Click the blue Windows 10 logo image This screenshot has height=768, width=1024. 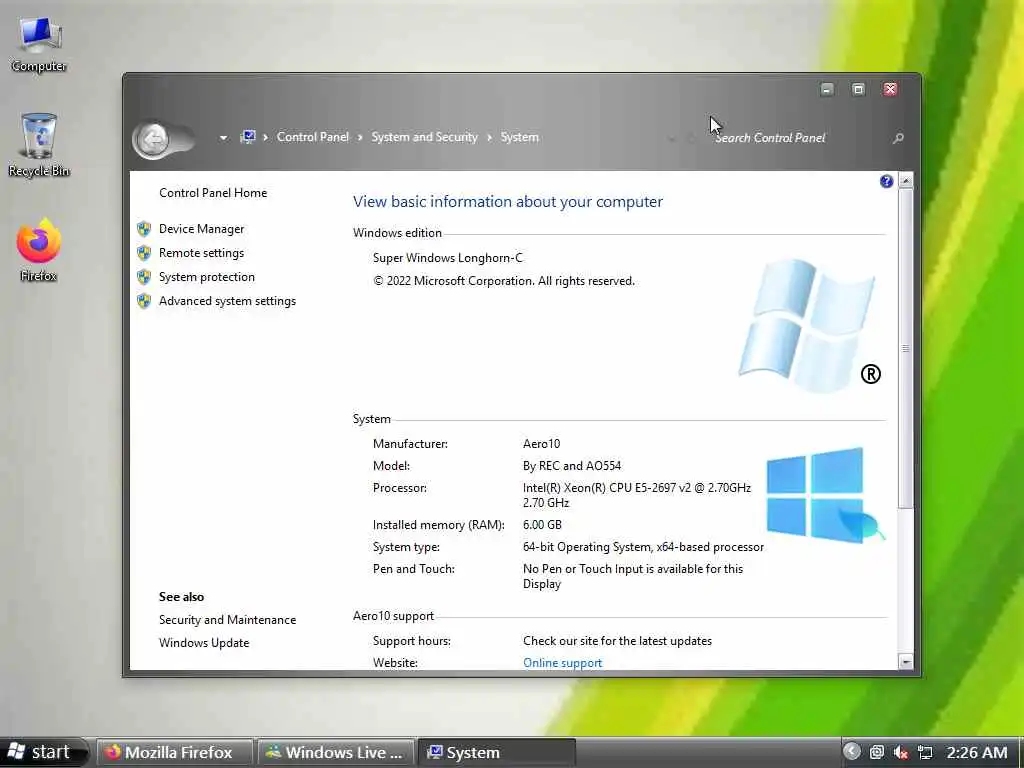tap(825, 495)
